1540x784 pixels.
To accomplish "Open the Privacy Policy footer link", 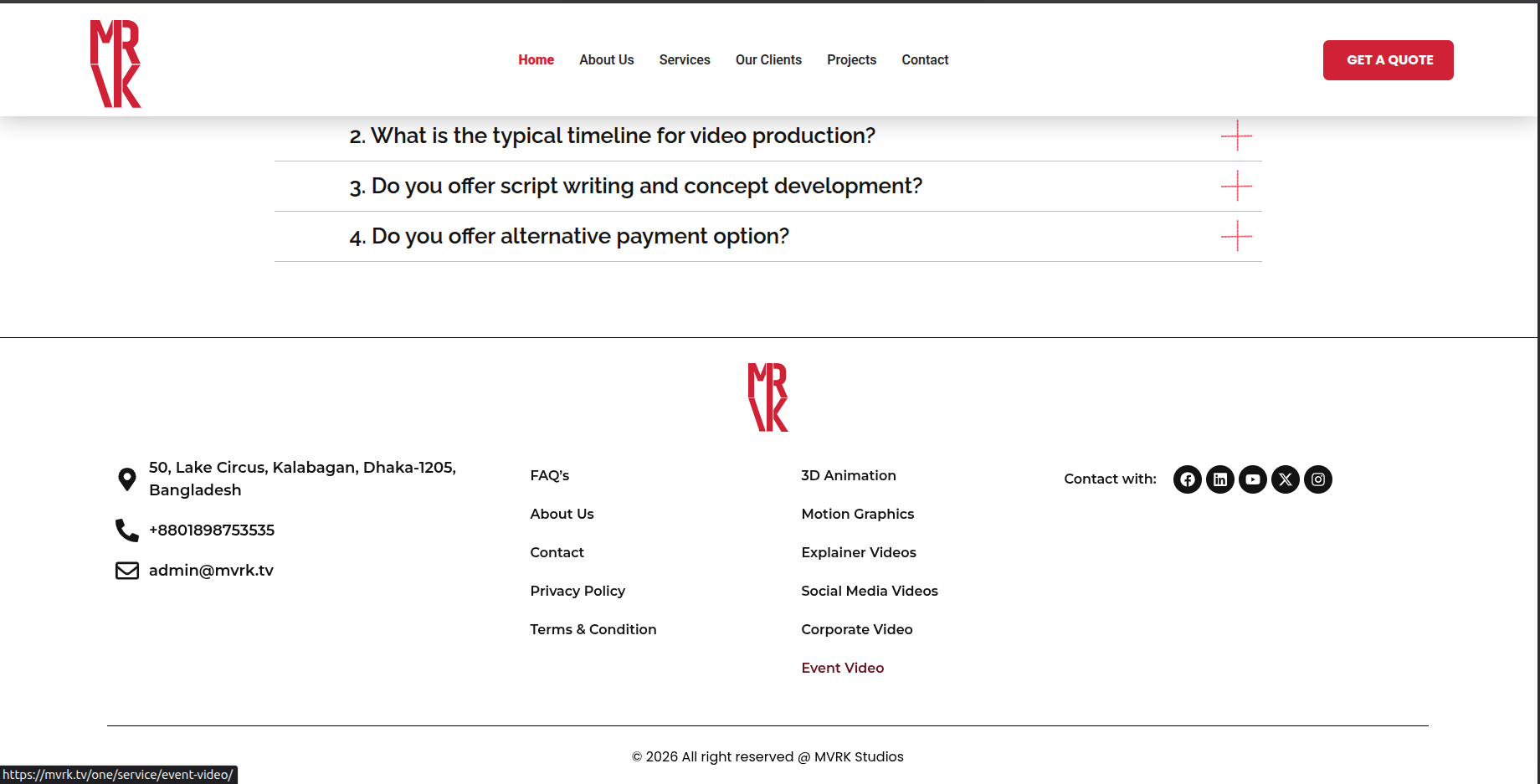I will (577, 591).
